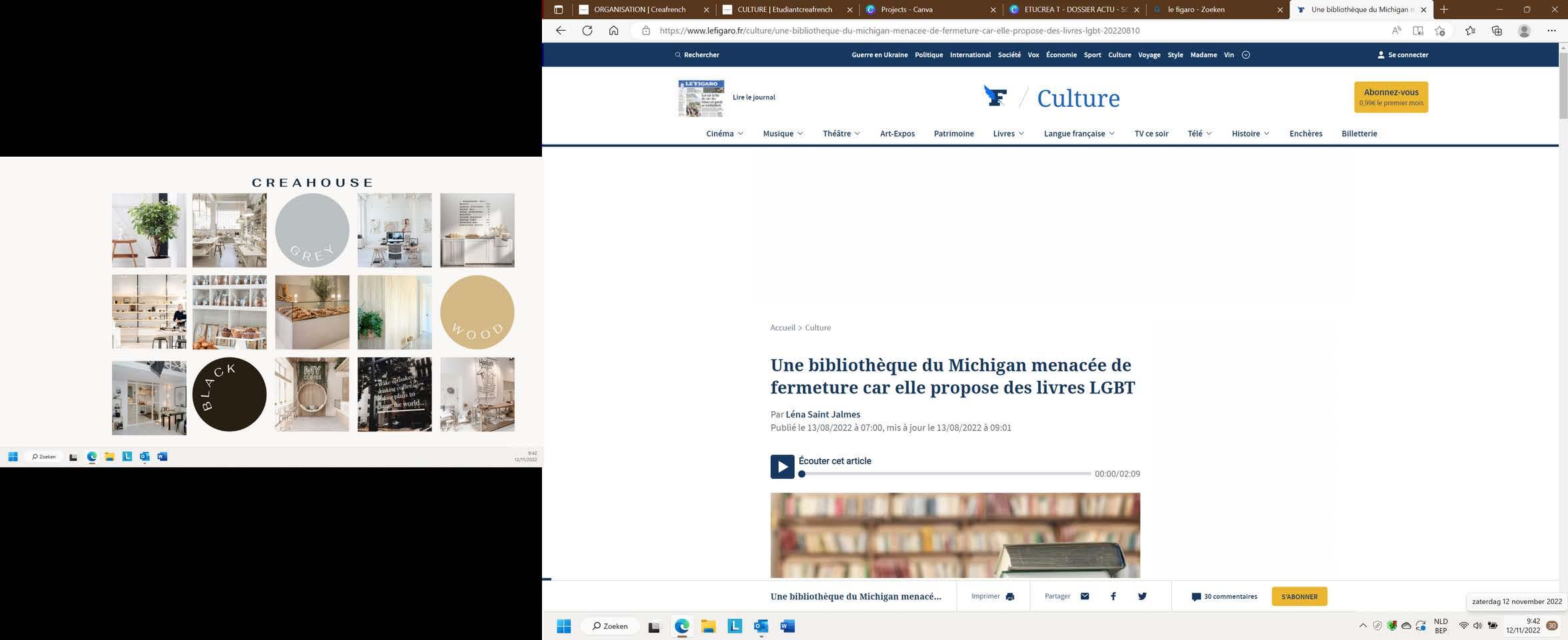The image size is (1568, 640).
Task: Open Lire le journal newspaper thumbnail
Action: [701, 98]
